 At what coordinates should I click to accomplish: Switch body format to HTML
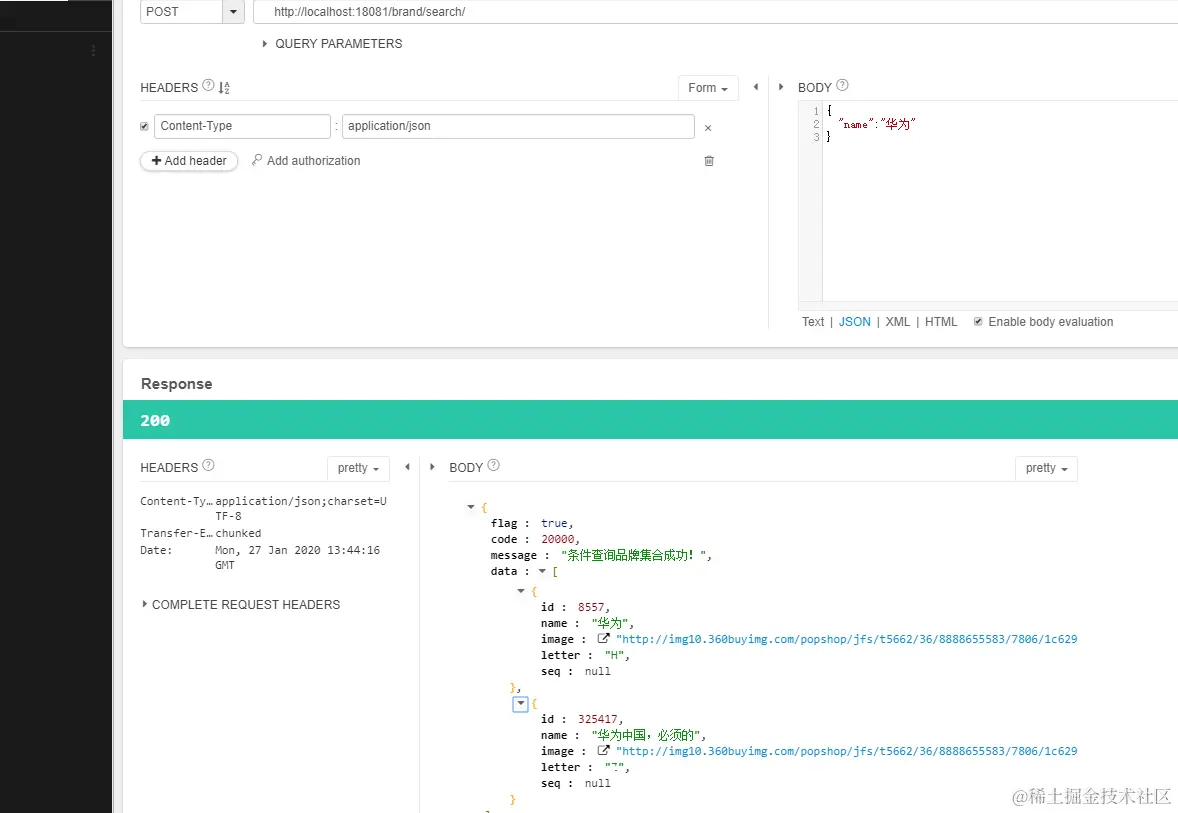coord(941,322)
